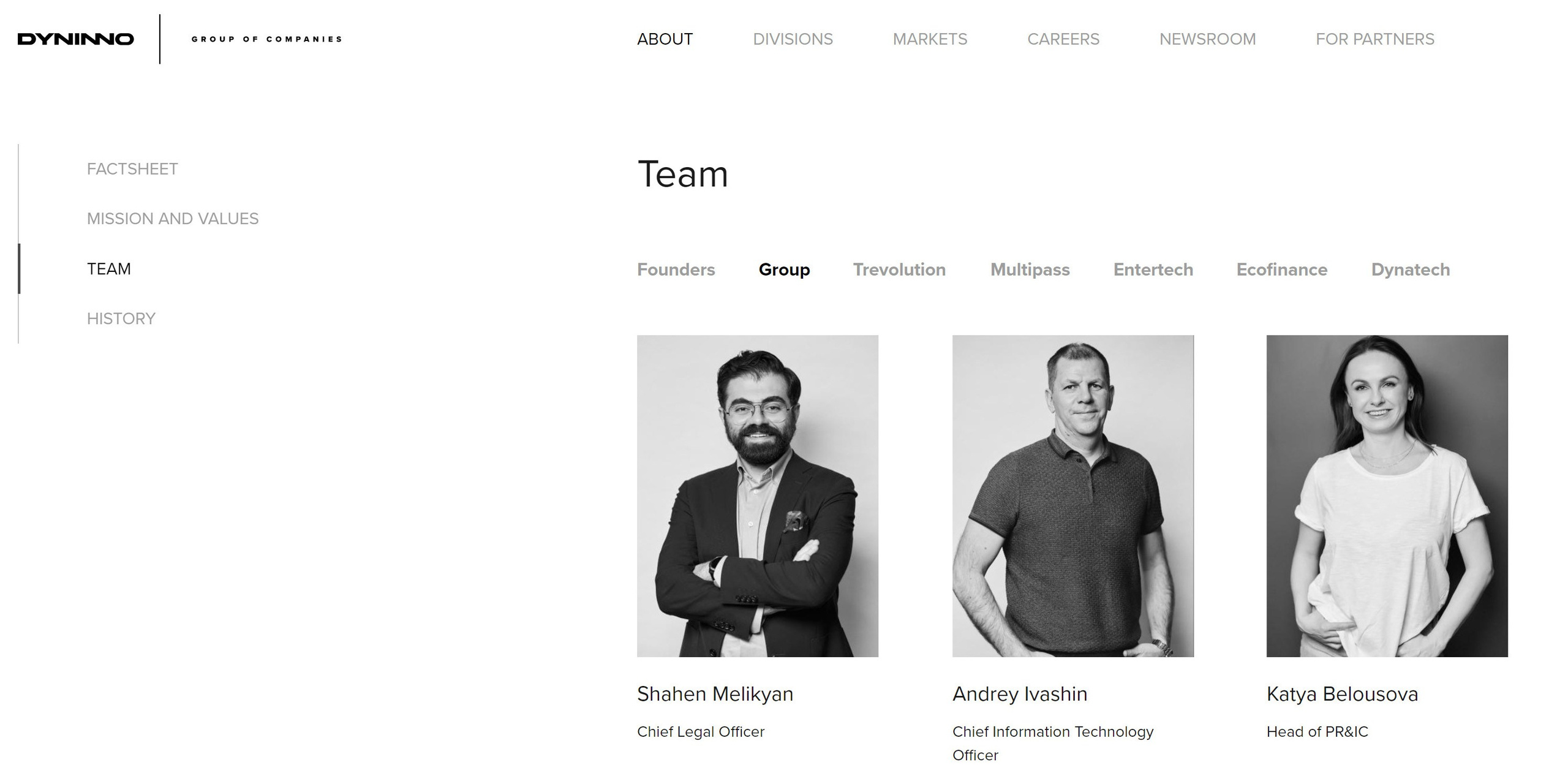This screenshot has height=784, width=1568.
Task: Open the Ecofinance team tab
Action: (1282, 269)
